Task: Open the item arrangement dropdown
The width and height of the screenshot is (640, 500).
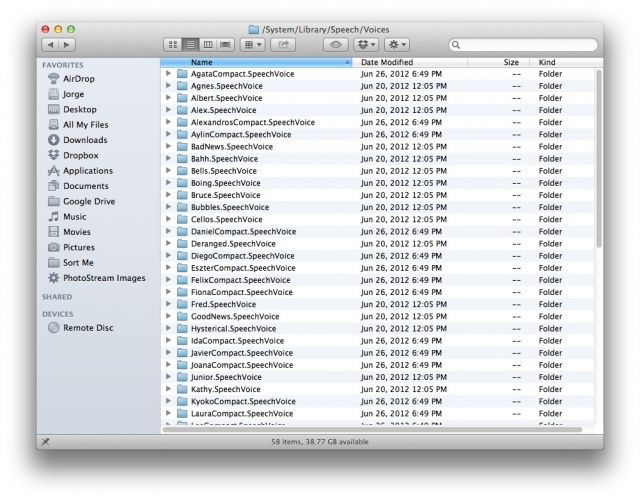Action: click(253, 44)
